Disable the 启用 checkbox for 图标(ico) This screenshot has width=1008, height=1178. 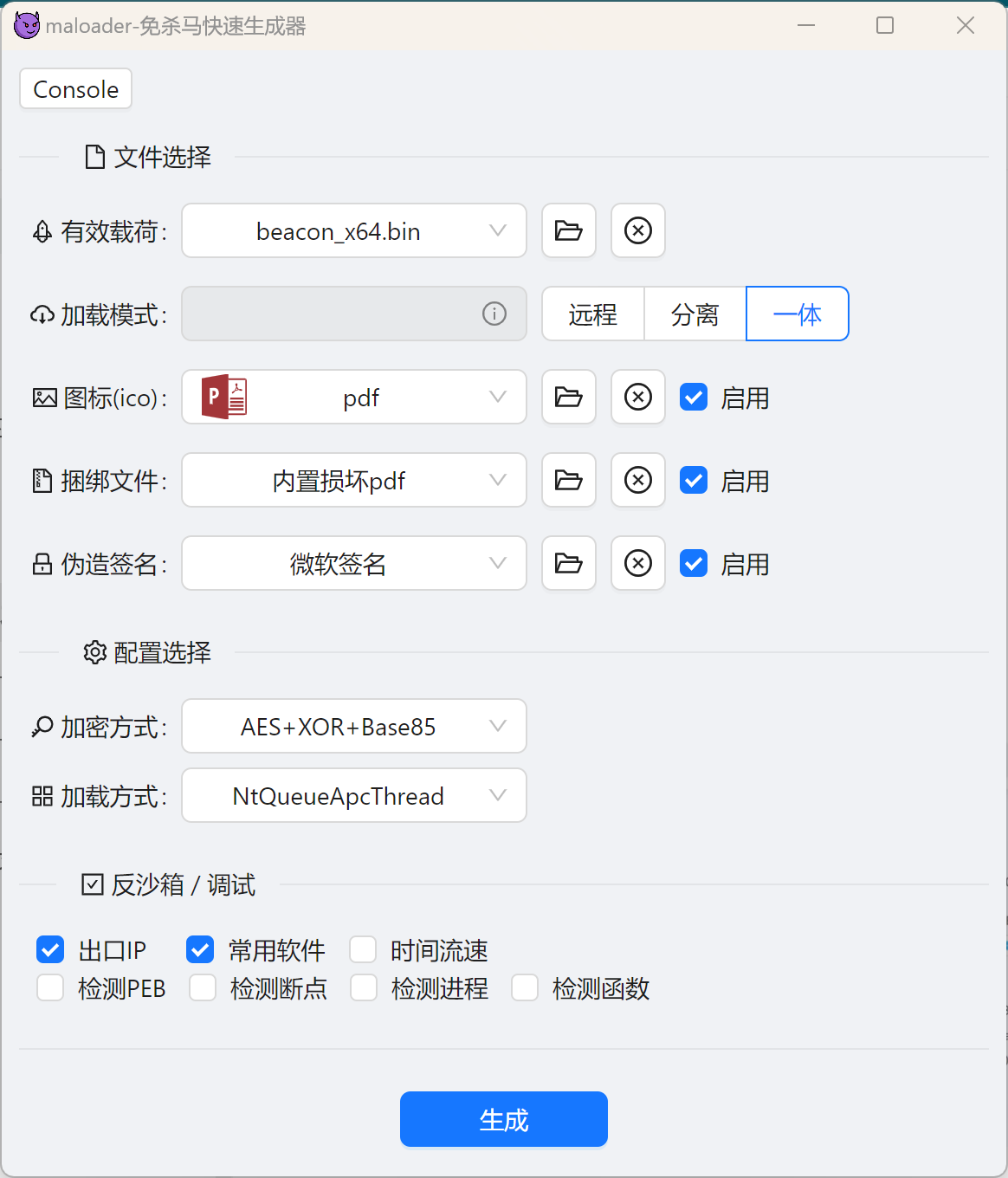694,397
